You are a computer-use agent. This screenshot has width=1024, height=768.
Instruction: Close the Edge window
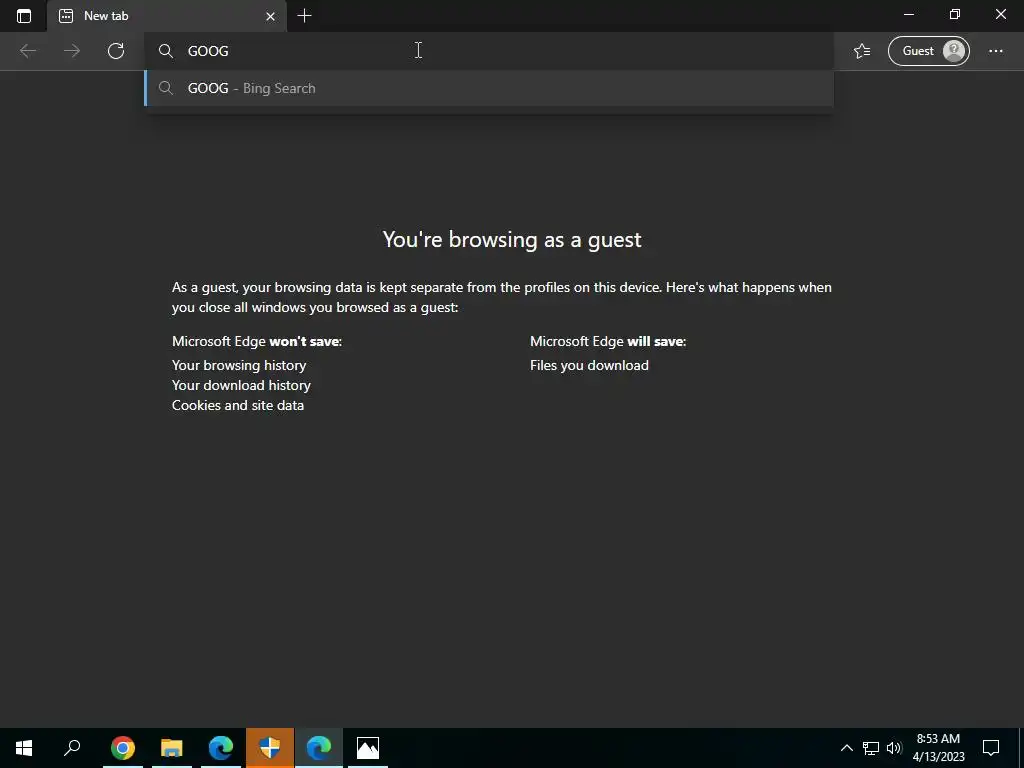1000,14
